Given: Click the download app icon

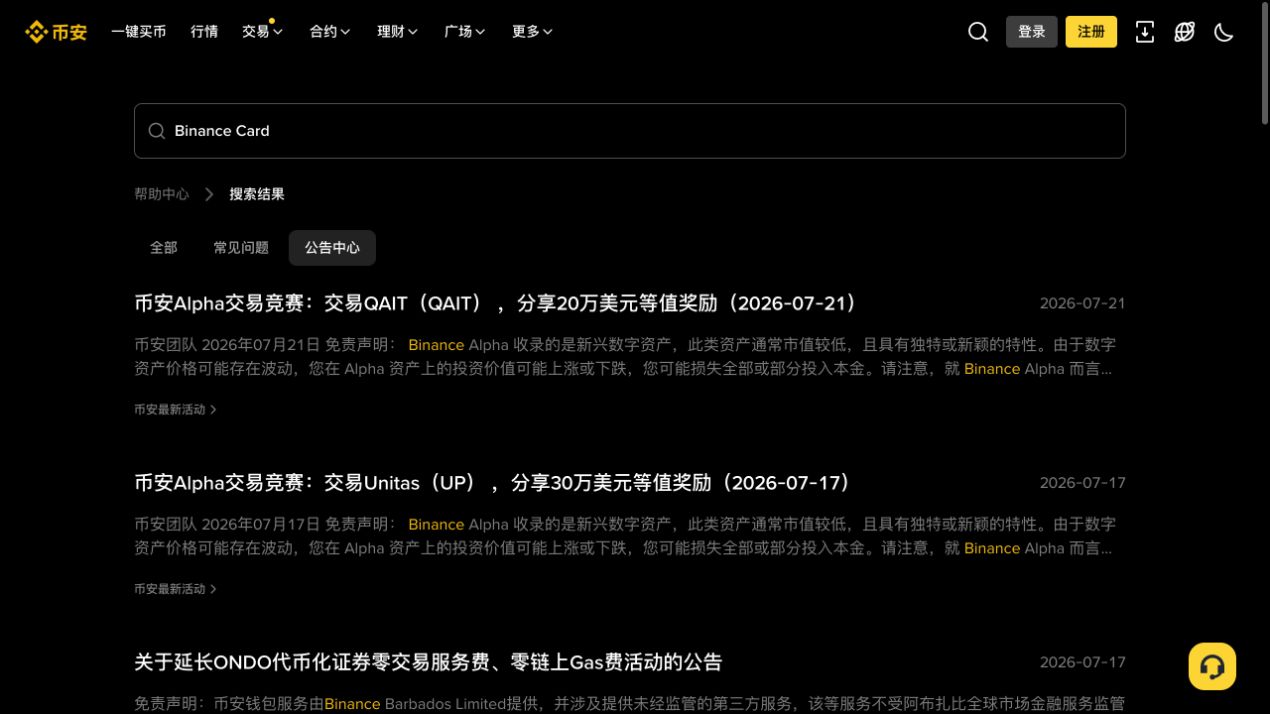Looking at the screenshot, I should point(1145,32).
